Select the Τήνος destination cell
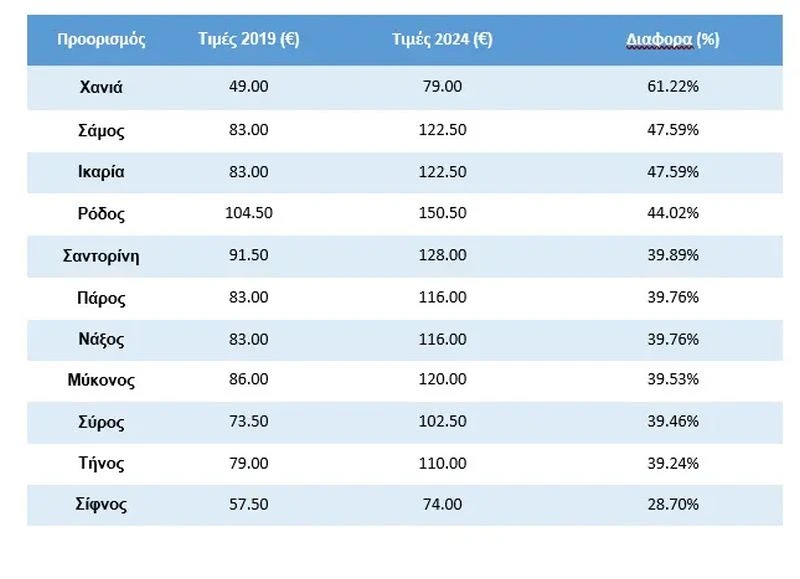Viewport: 800px width, 579px height. pyautogui.click(x=101, y=463)
